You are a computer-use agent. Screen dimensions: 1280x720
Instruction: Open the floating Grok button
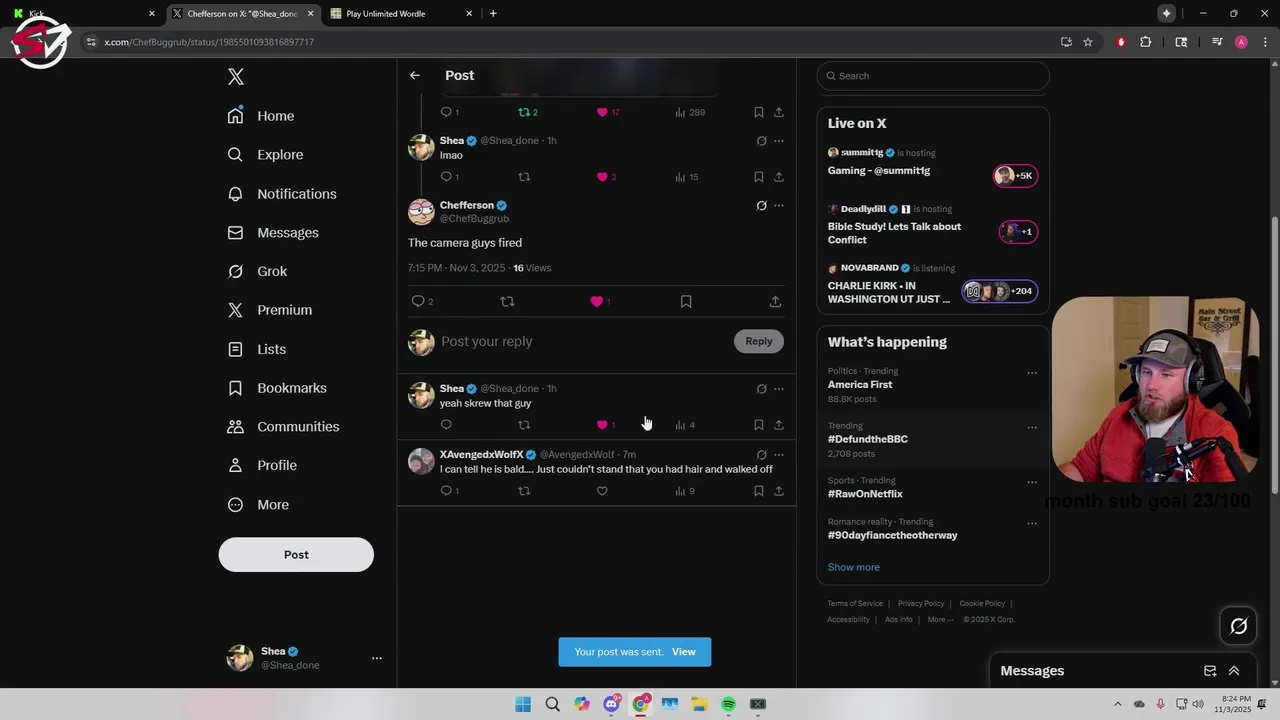1238,626
